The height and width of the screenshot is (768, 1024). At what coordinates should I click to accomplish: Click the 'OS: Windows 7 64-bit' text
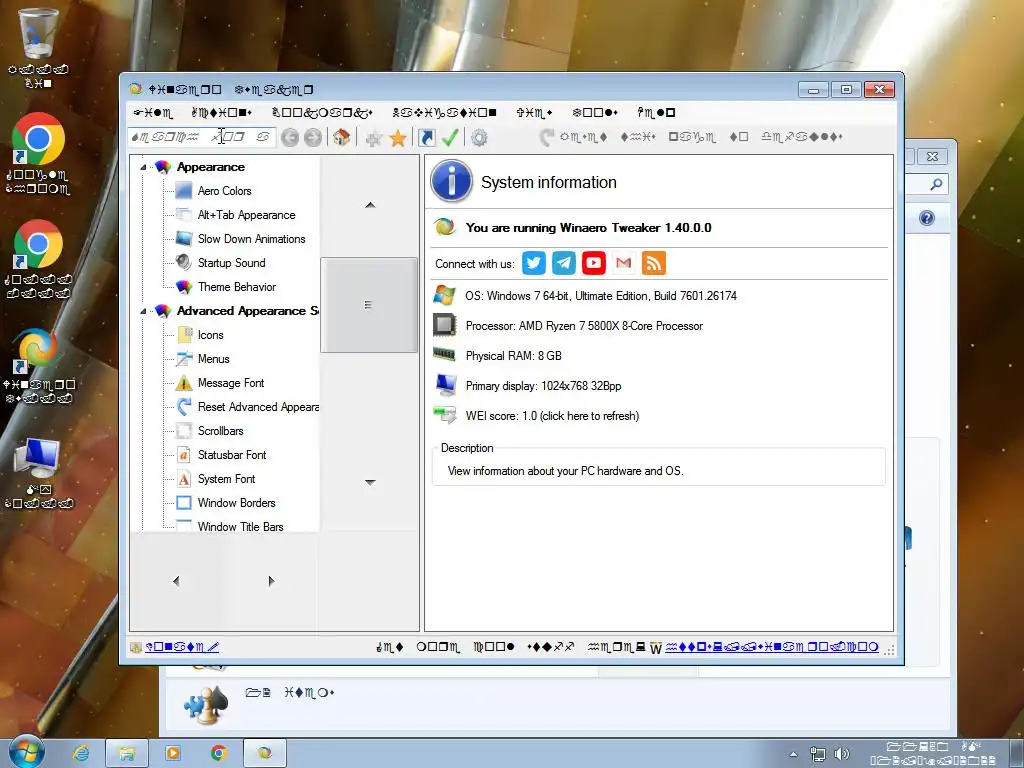click(601, 296)
